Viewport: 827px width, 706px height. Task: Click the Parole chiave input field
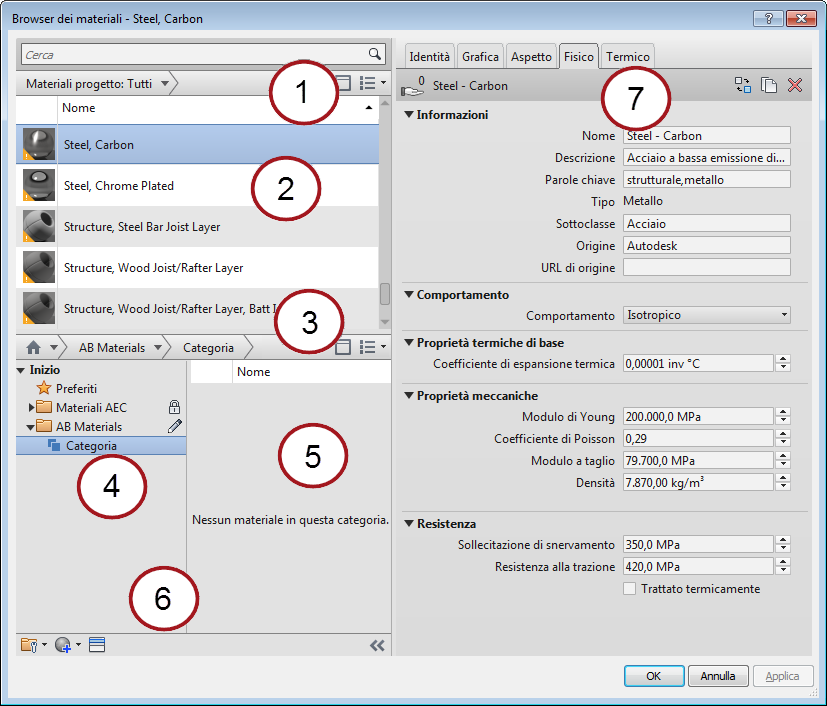pos(707,179)
